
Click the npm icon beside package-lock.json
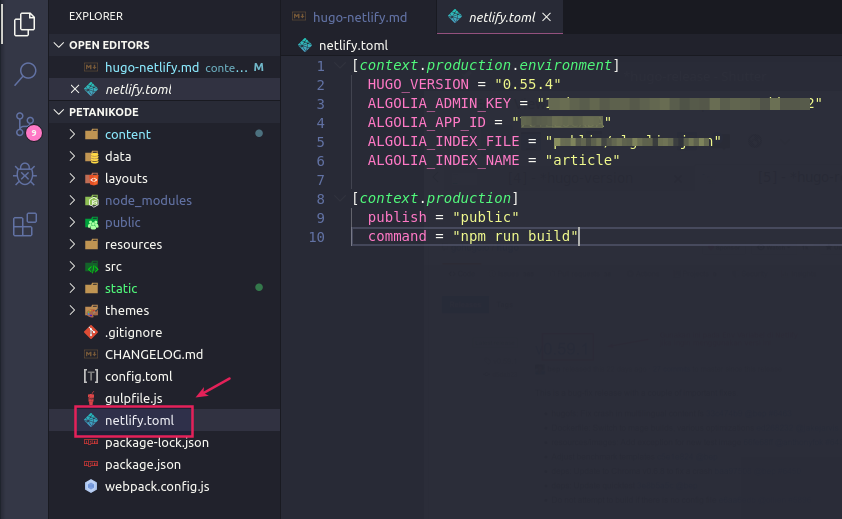click(x=91, y=442)
